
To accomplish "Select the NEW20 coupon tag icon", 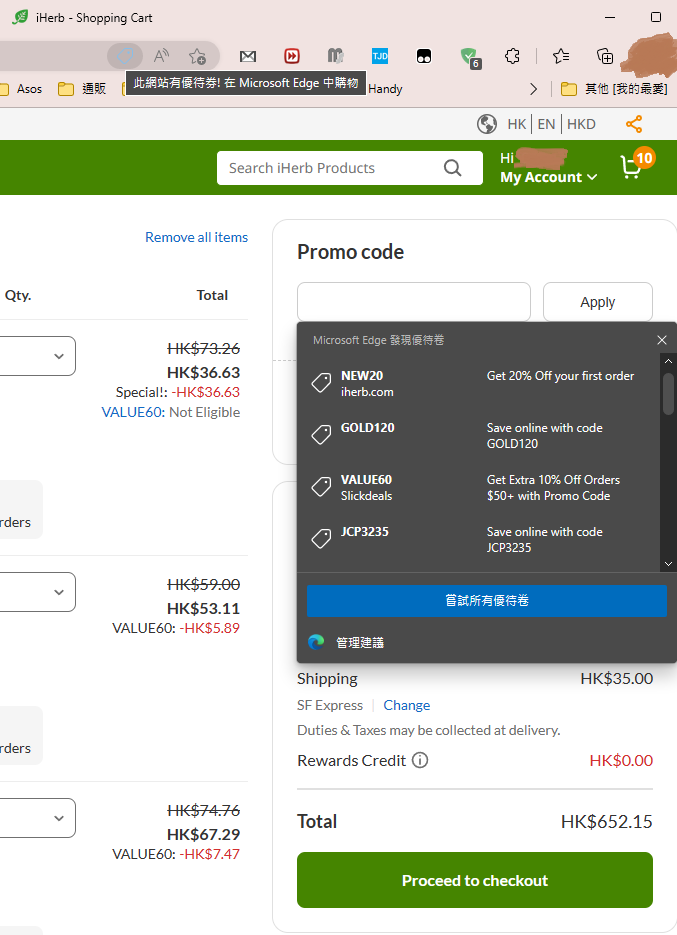I will (x=322, y=383).
